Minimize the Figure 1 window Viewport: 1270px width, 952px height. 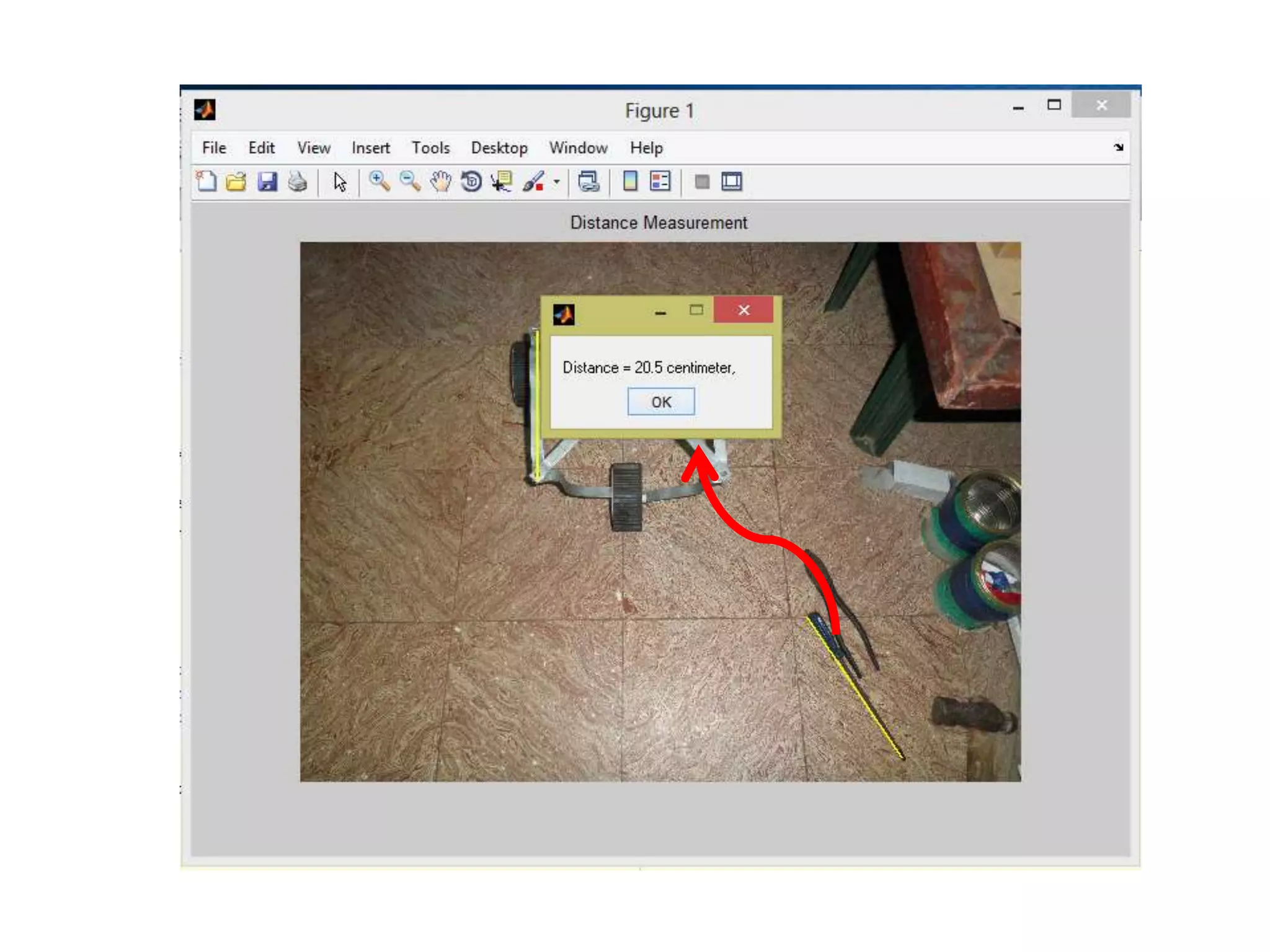click(x=1018, y=107)
